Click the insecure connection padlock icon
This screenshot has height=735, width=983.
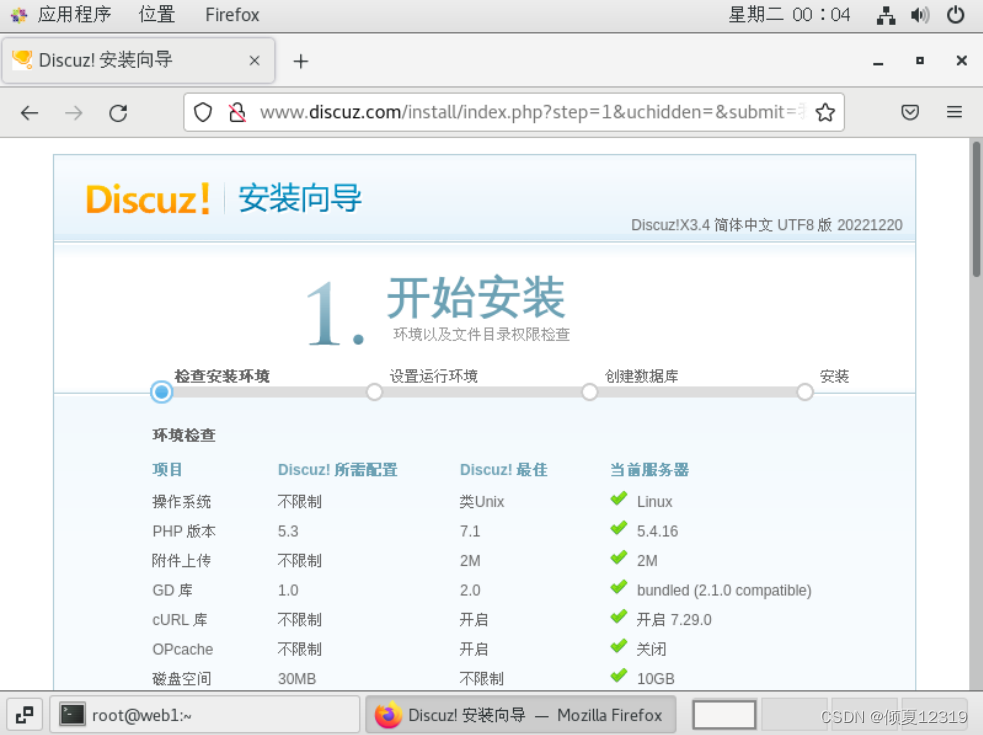point(237,112)
